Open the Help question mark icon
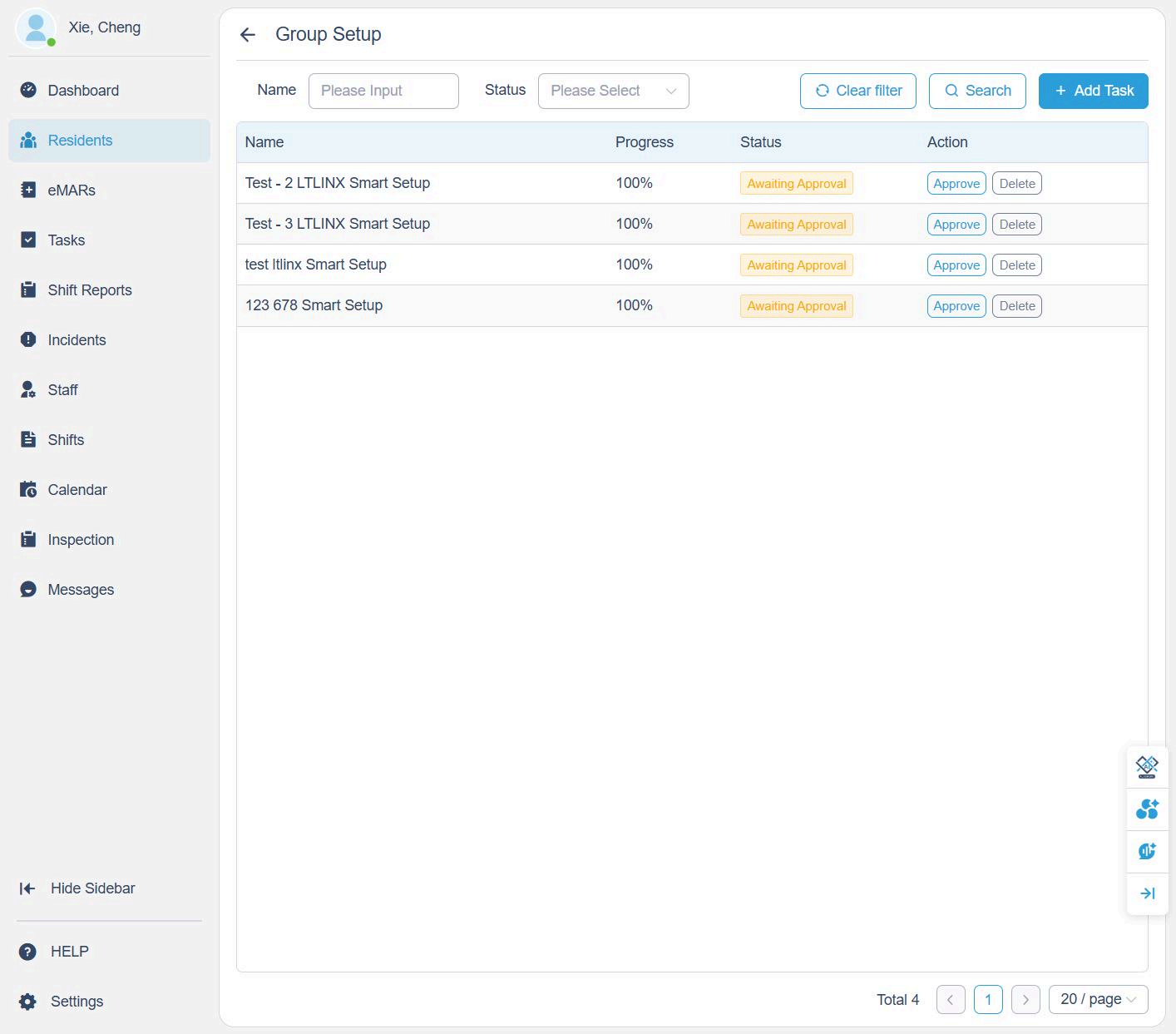 tap(28, 952)
